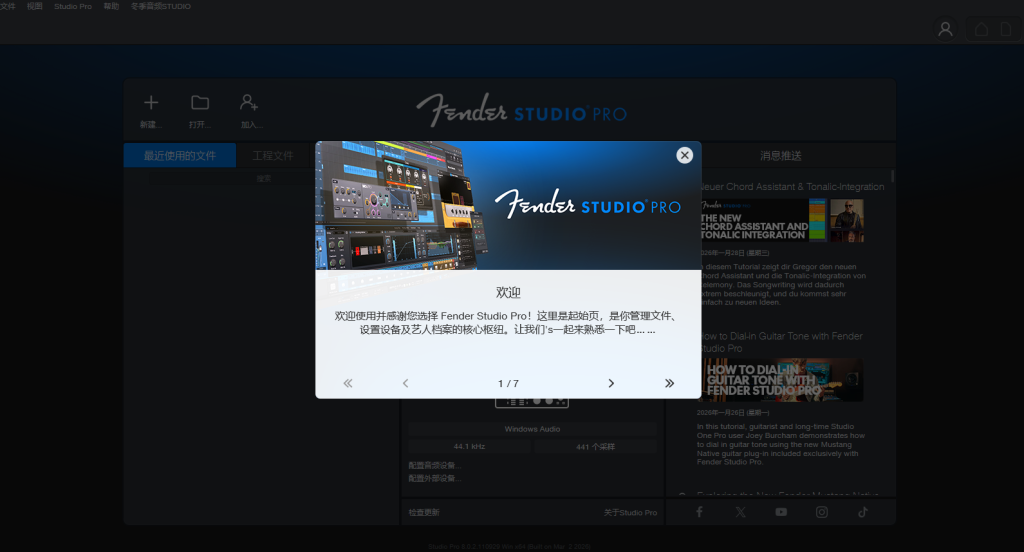Click 关于Studio Pro link

pos(630,513)
